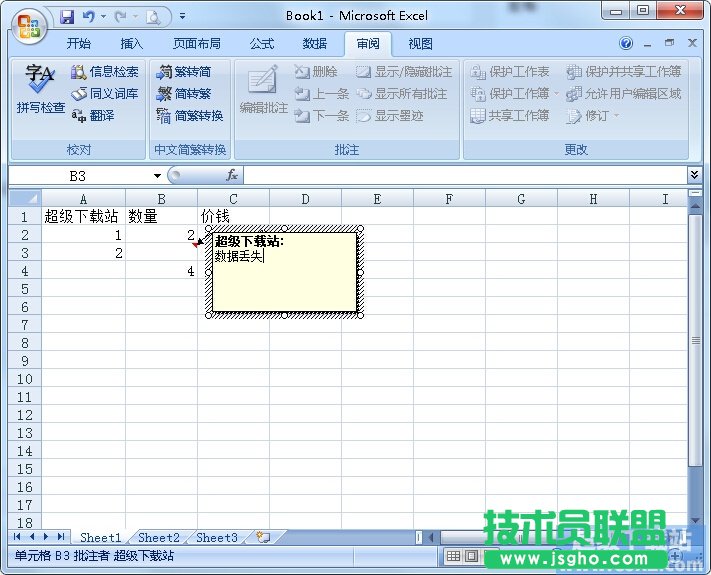Open 简繁转换 conversion dialog
The image size is (711, 575).
(190, 116)
